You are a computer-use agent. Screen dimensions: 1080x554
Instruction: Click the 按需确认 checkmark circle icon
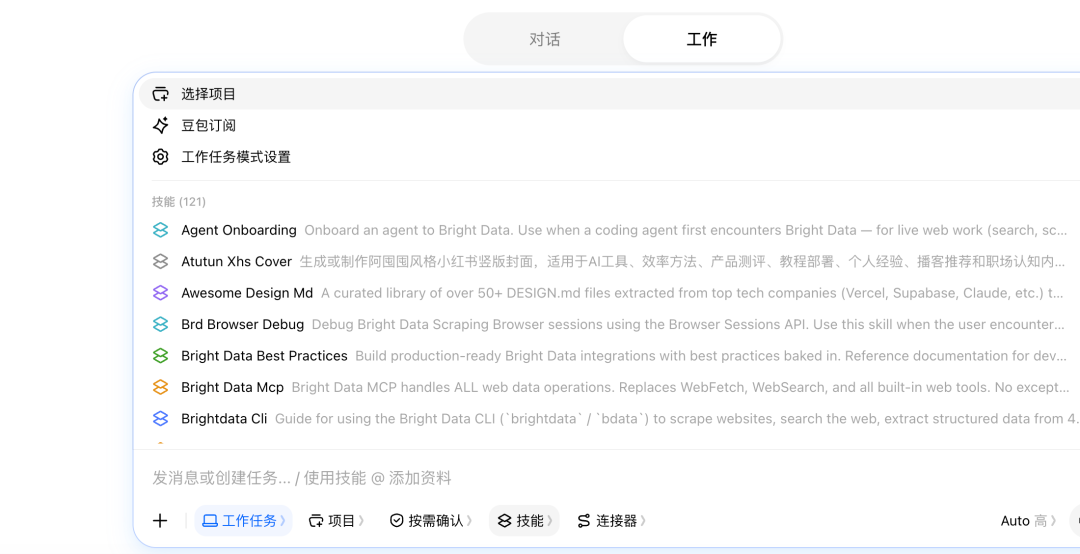click(397, 521)
